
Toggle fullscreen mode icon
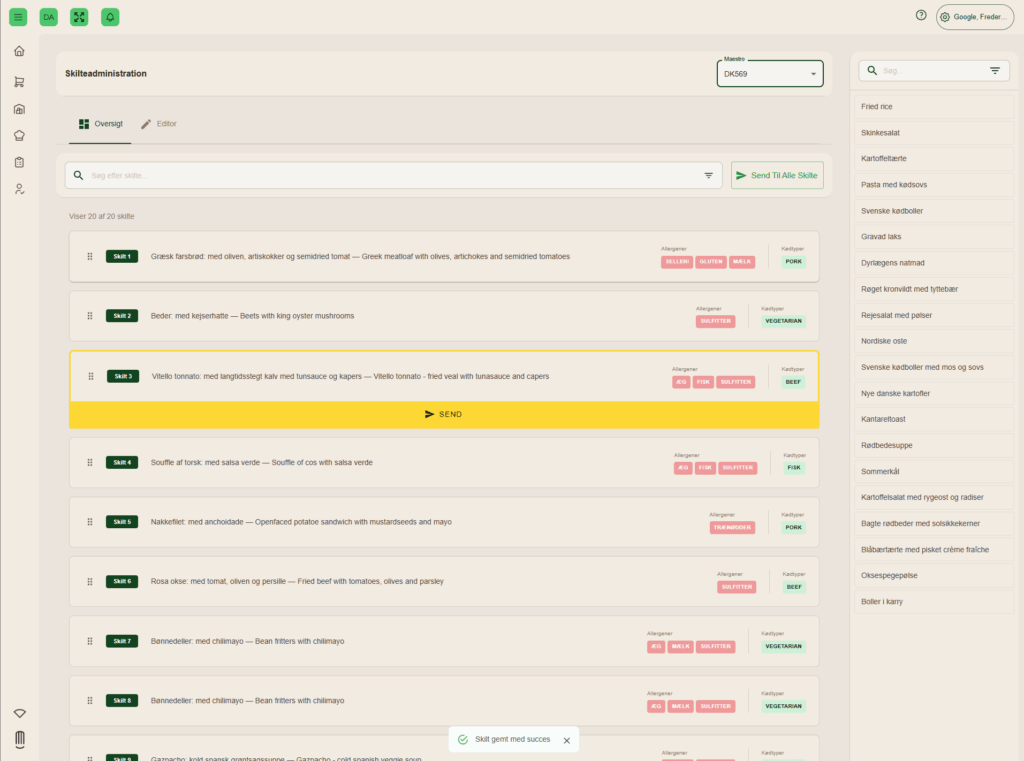[79, 17]
